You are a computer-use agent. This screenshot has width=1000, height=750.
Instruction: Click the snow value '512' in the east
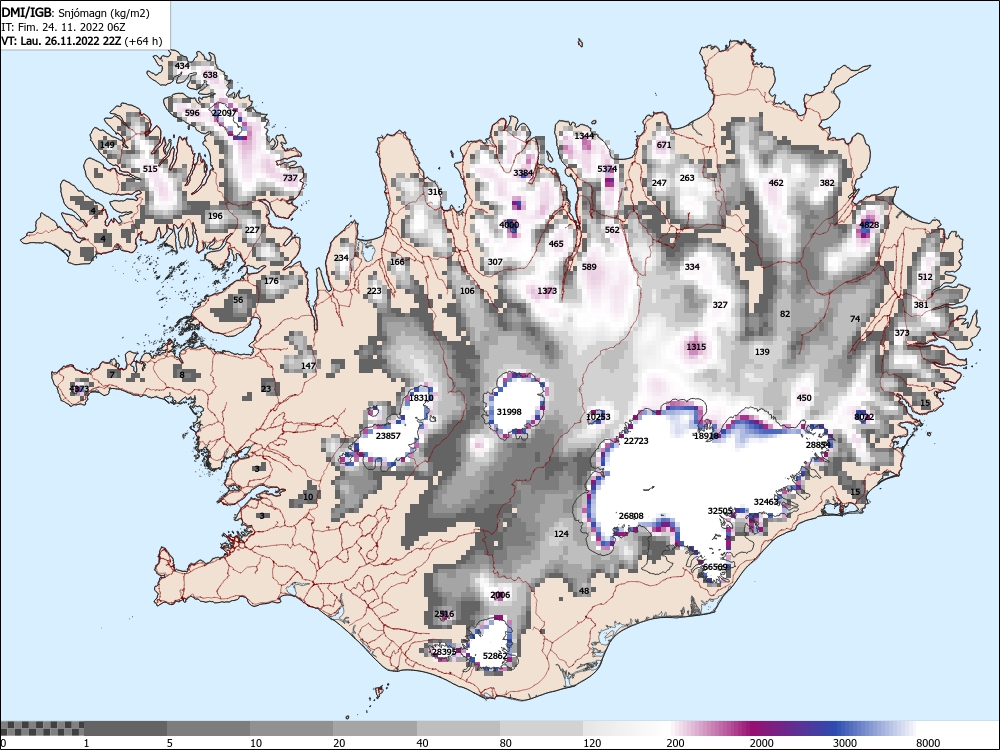pyautogui.click(x=925, y=277)
